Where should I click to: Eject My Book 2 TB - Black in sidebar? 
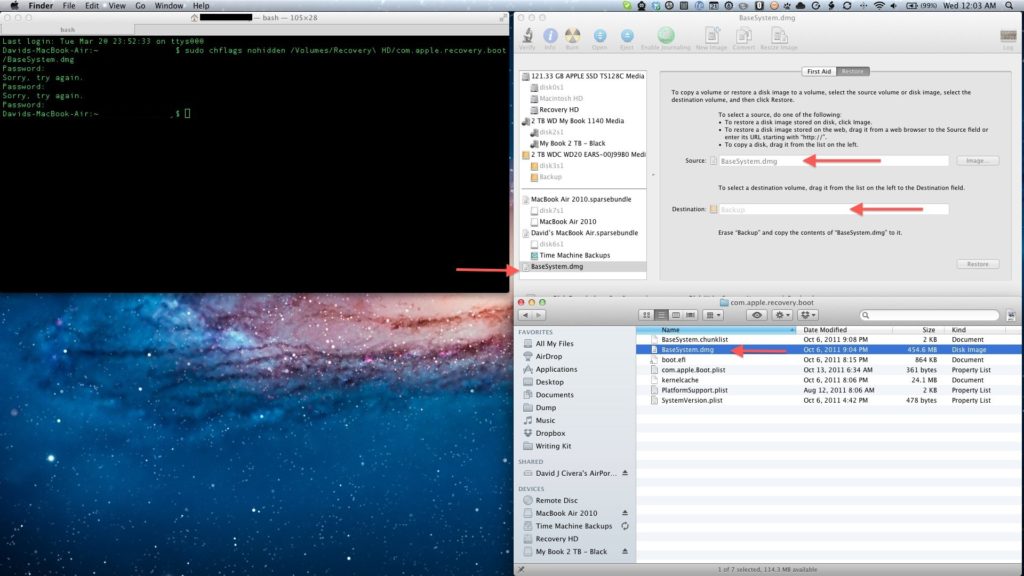[x=625, y=552]
